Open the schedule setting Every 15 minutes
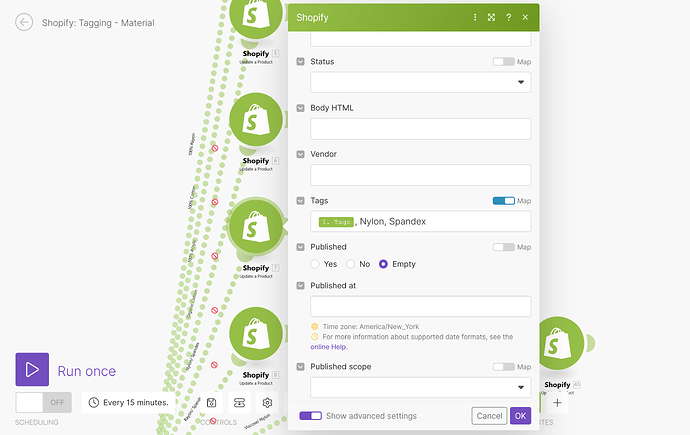 (x=128, y=402)
